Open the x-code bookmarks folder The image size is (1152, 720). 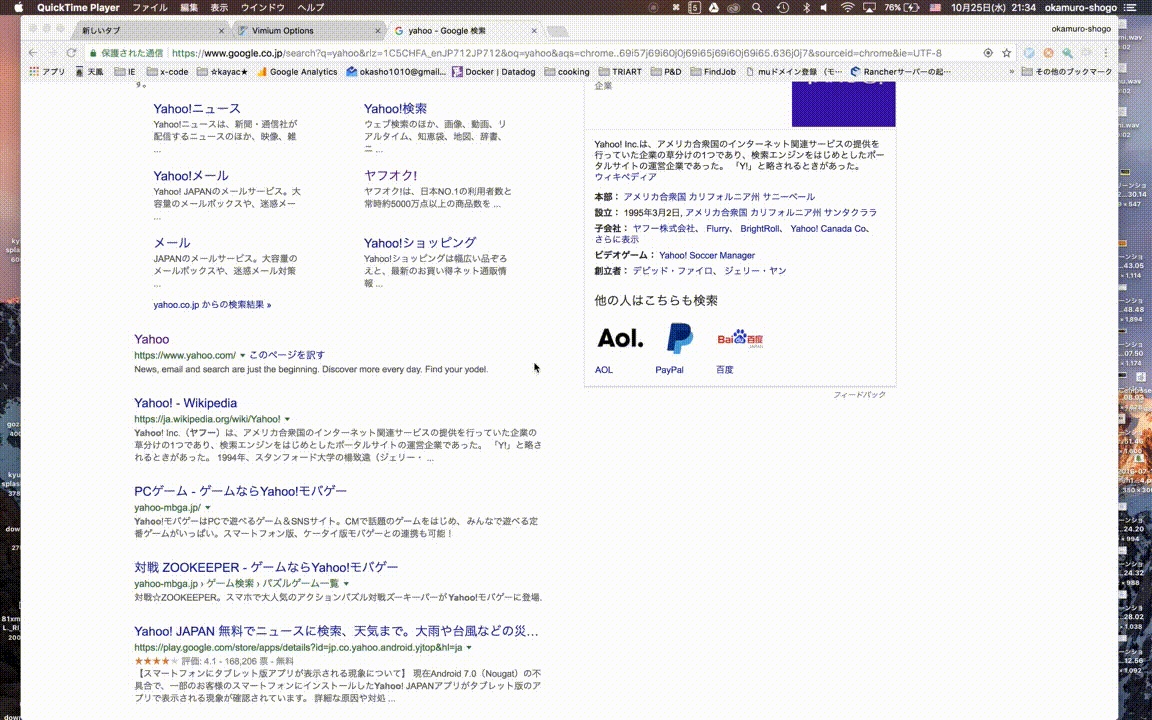pos(168,72)
